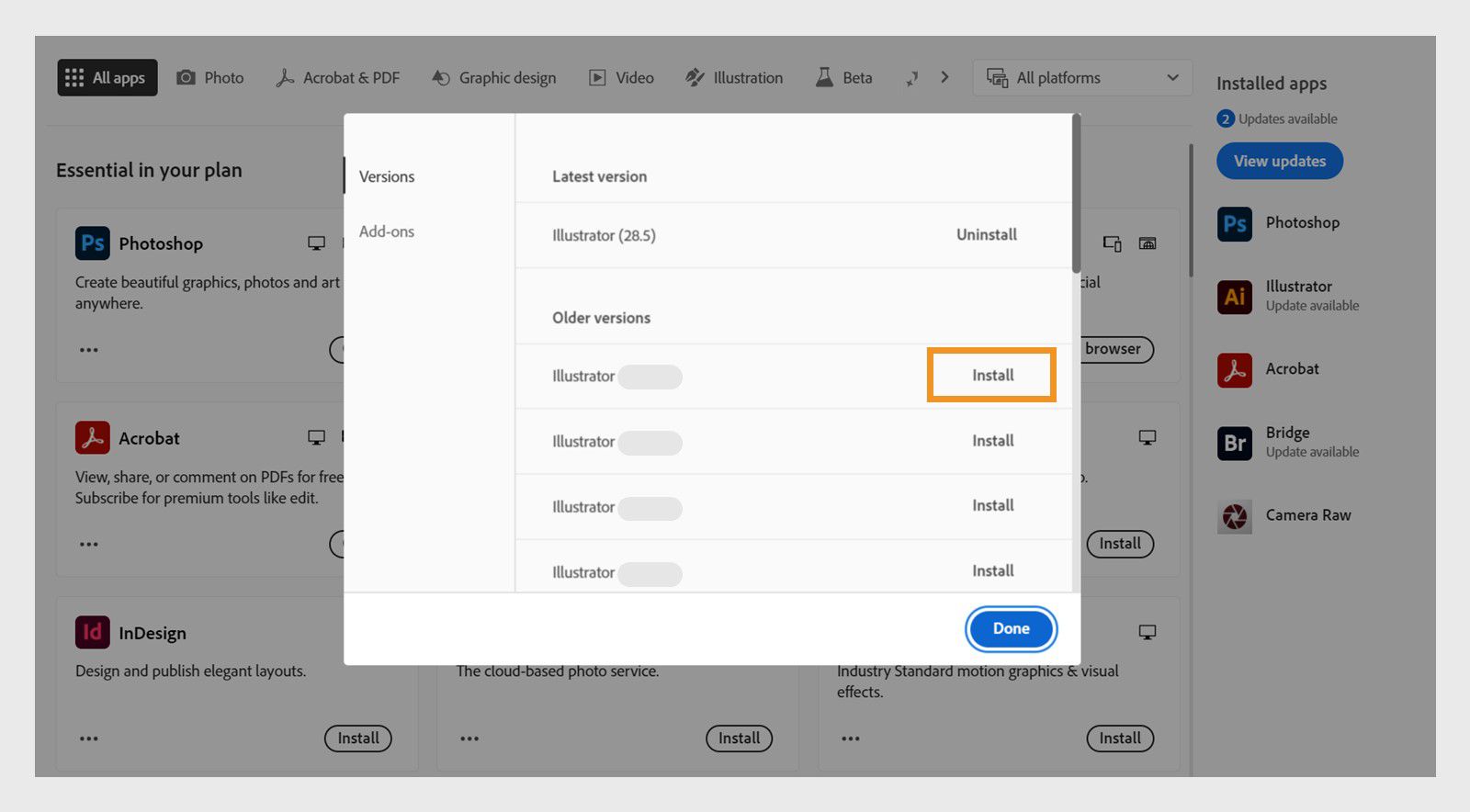Click the Latest version heading

click(599, 176)
